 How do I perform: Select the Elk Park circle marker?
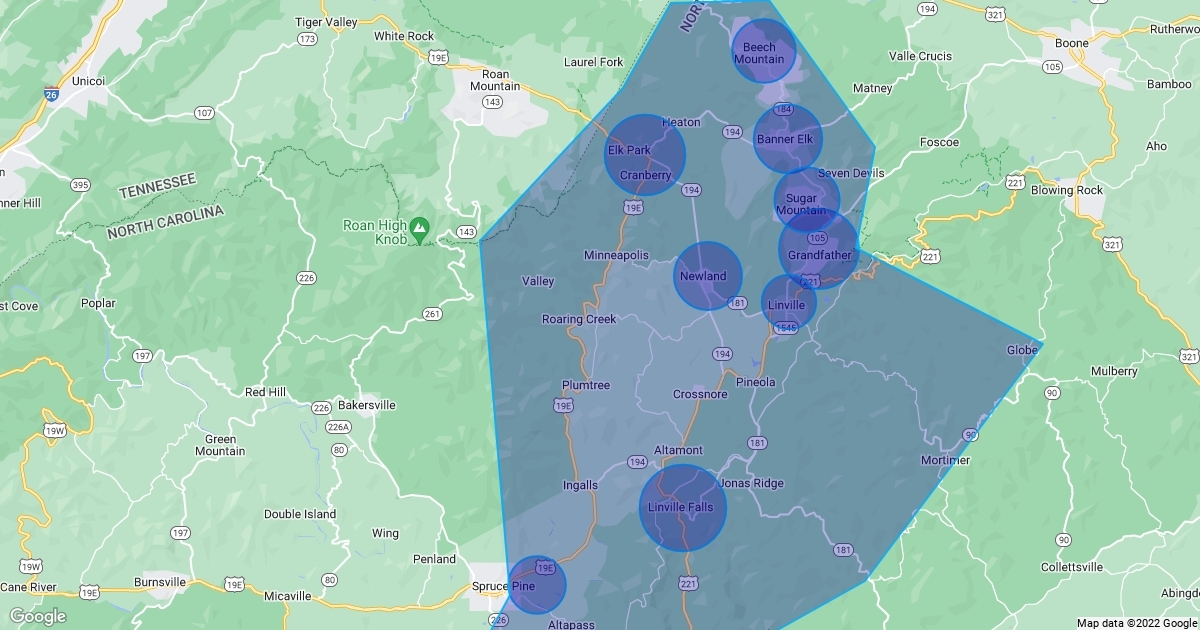[645, 155]
